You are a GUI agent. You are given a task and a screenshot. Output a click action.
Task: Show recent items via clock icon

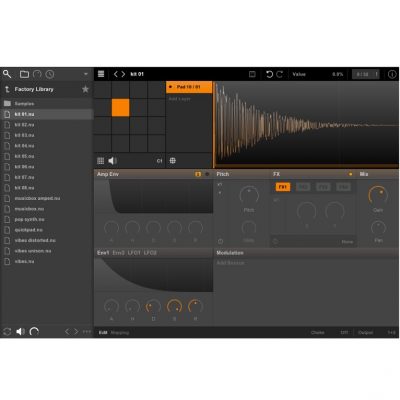50,74
